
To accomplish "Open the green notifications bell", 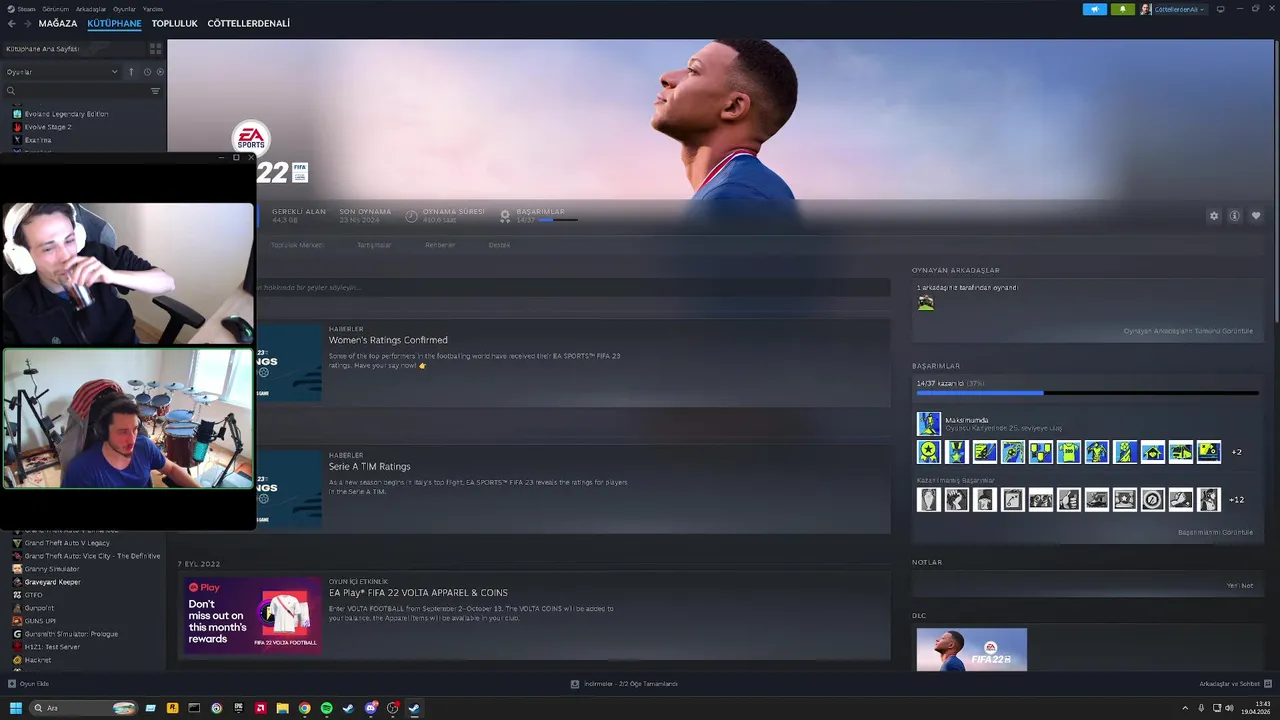I will (1122, 9).
